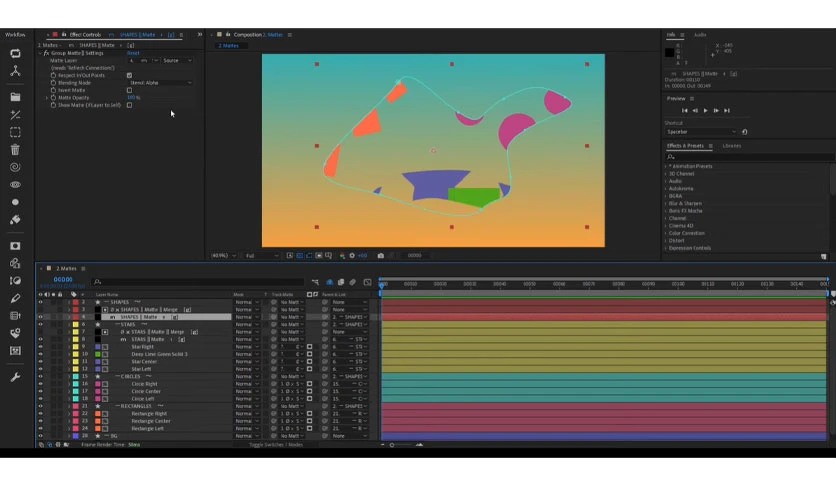Click the show channel color icon below viewer
The image size is (836, 484).
click(342, 256)
